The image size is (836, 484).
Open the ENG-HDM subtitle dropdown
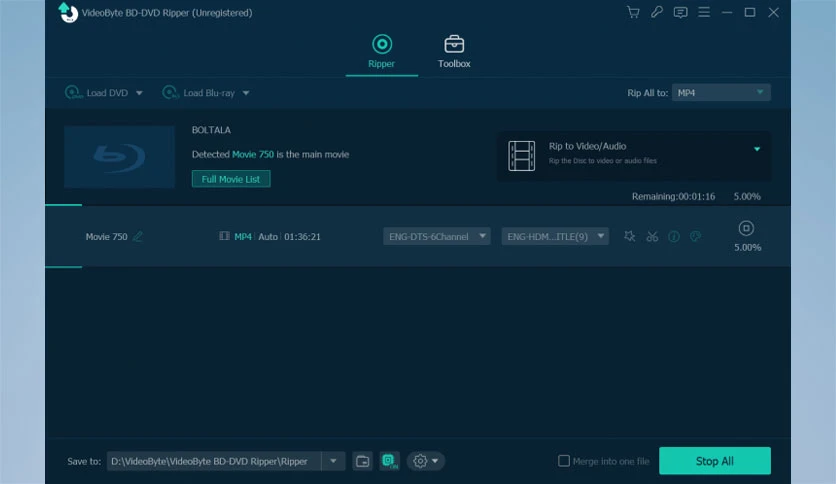555,236
